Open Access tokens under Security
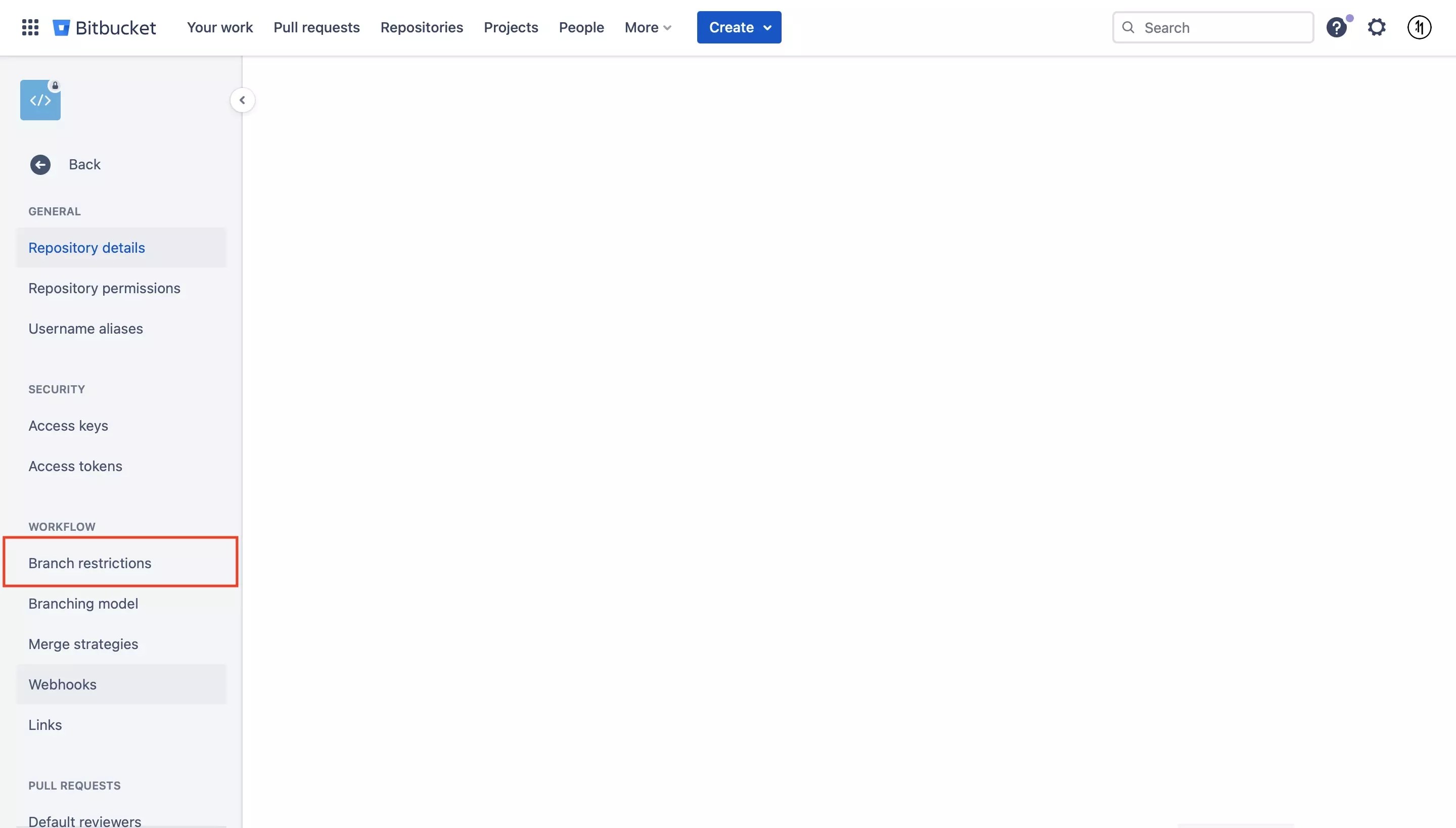 75,466
